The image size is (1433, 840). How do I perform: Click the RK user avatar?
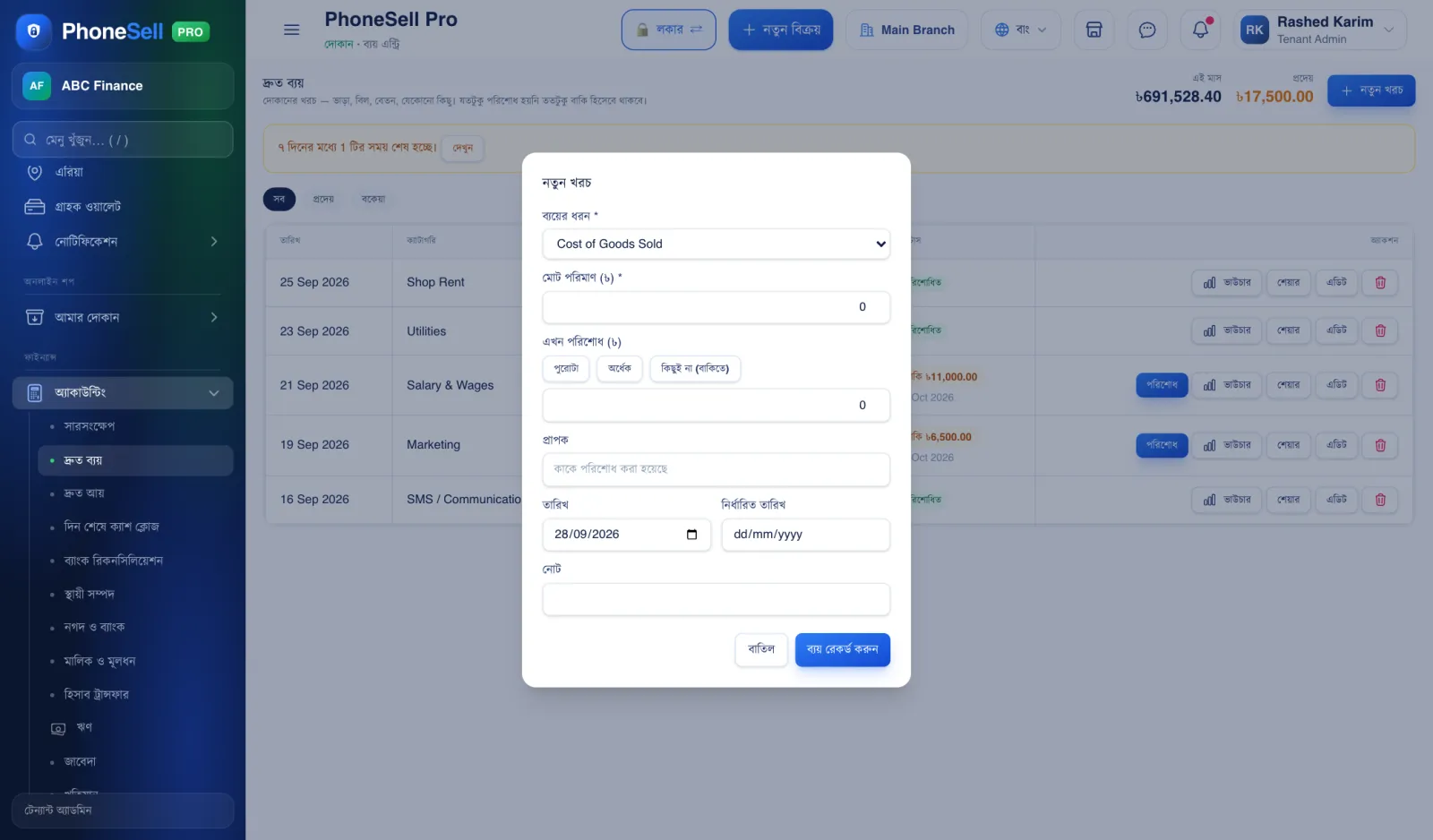(1254, 30)
